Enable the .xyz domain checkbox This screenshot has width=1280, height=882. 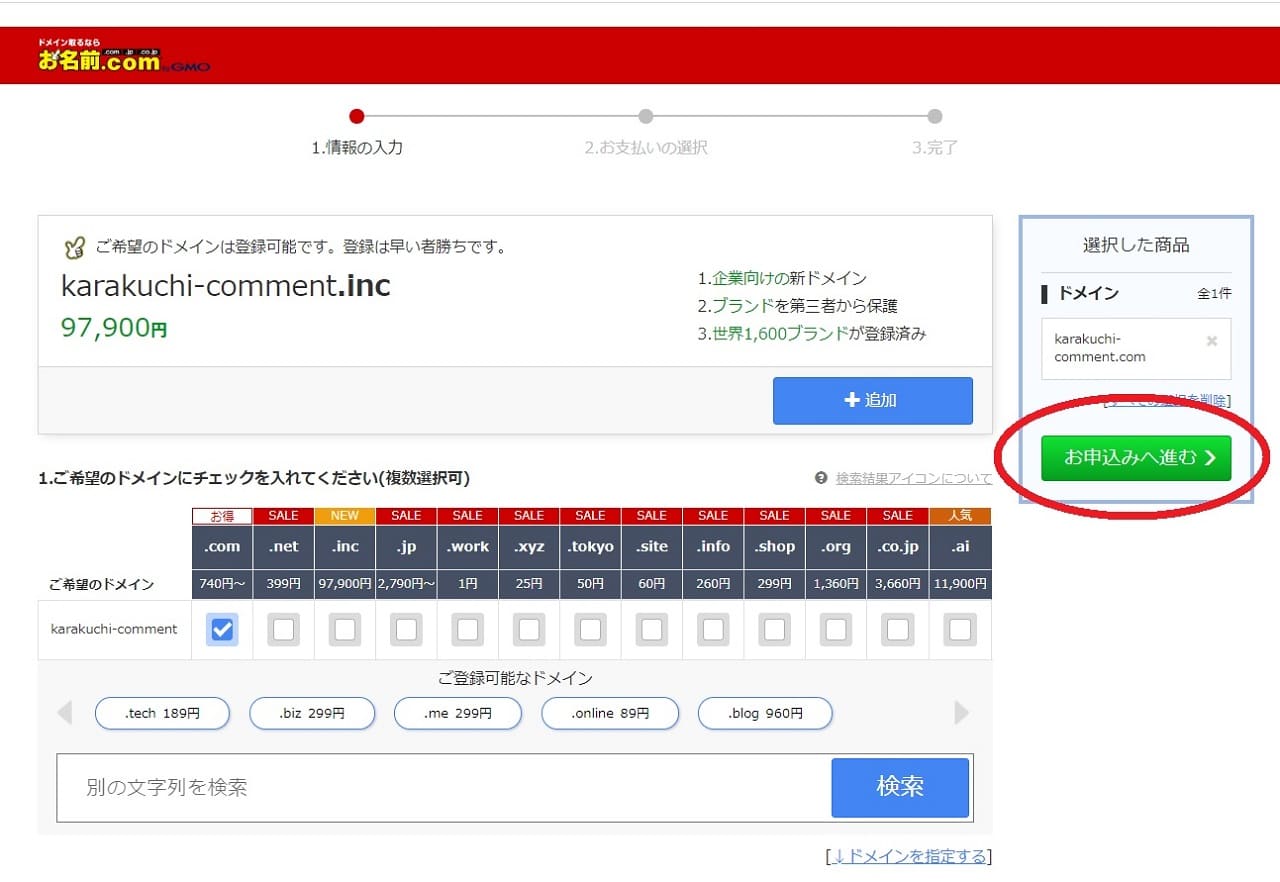(x=529, y=629)
